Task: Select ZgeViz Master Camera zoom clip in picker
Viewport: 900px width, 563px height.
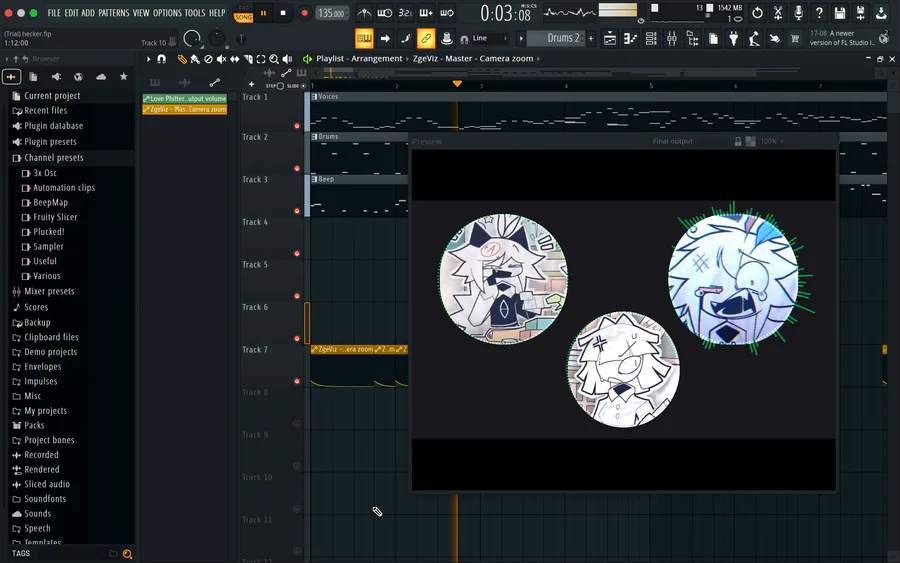Action: (184, 110)
